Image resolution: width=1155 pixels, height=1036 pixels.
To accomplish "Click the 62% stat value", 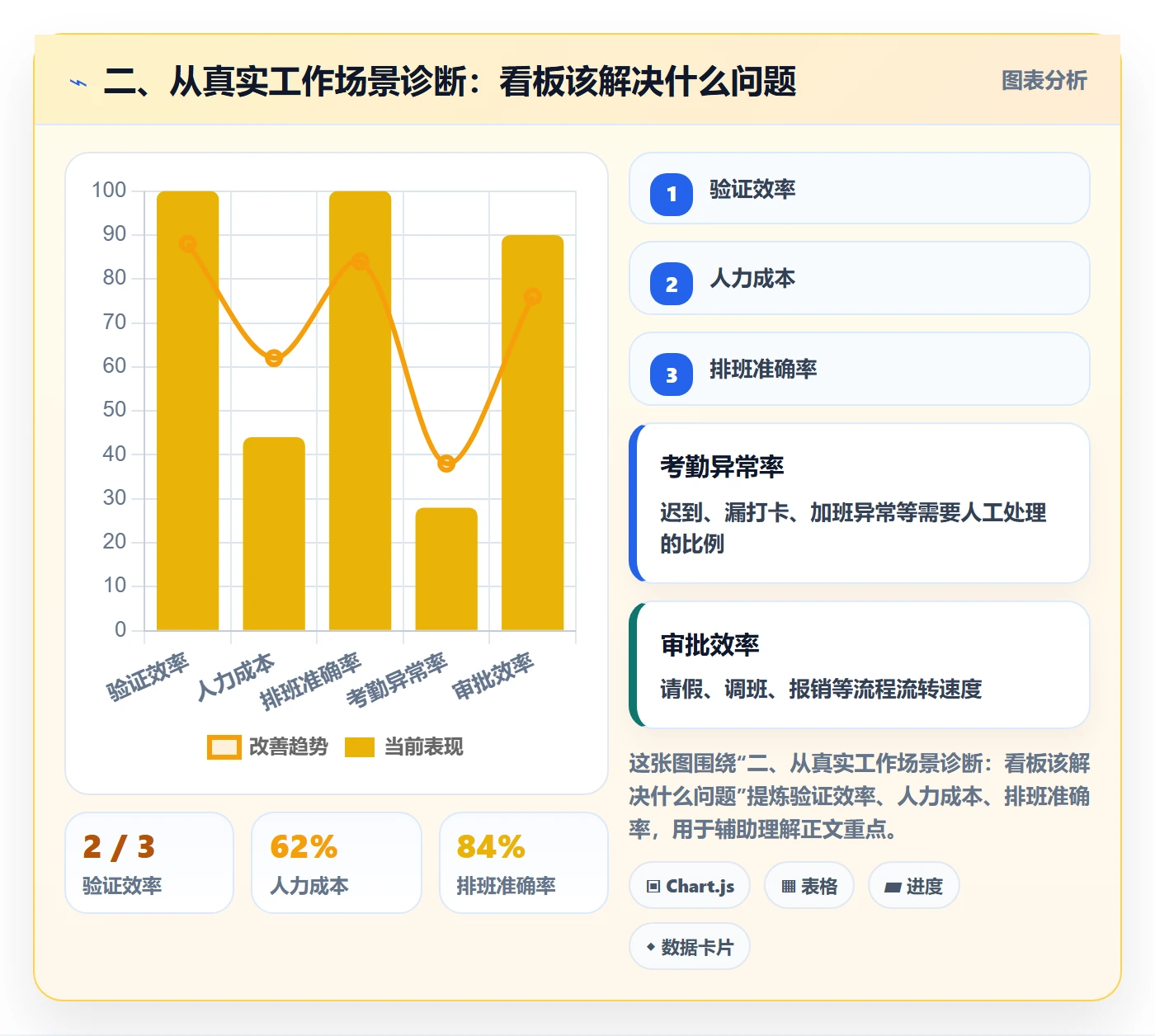I will [x=304, y=847].
